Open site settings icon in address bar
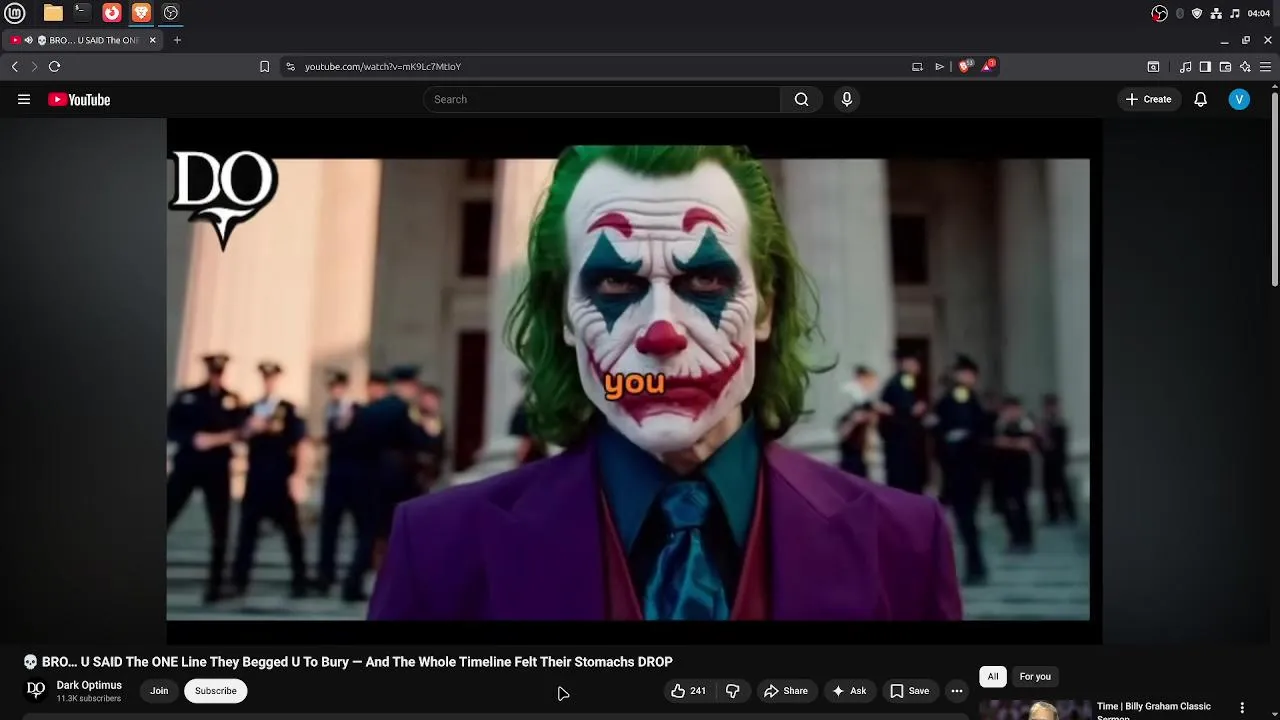 click(x=290, y=66)
